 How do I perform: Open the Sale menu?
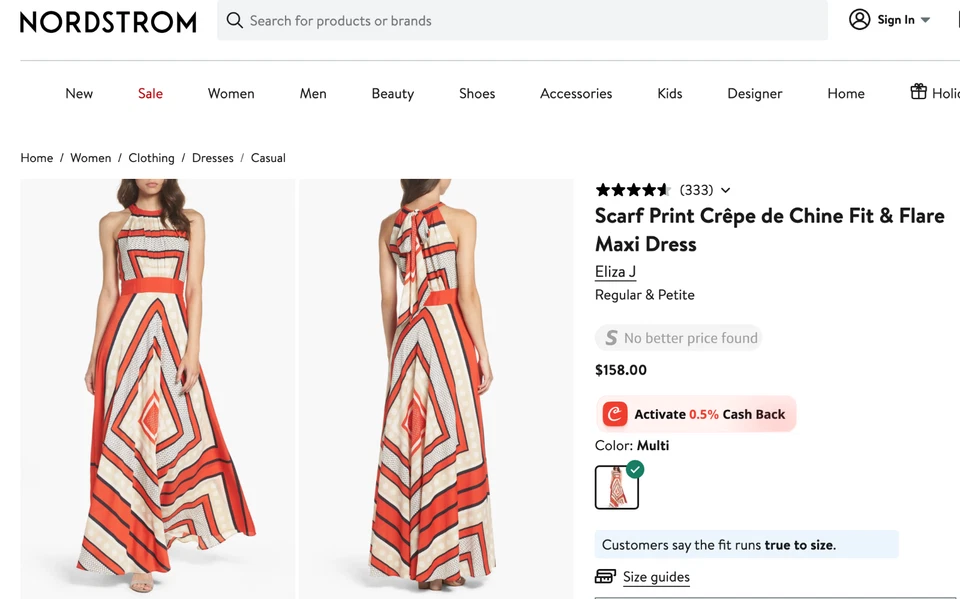[150, 93]
